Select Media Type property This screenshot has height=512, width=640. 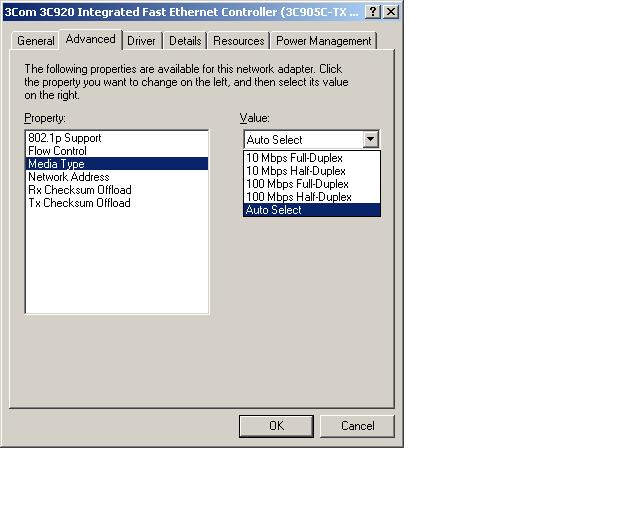tap(117, 164)
